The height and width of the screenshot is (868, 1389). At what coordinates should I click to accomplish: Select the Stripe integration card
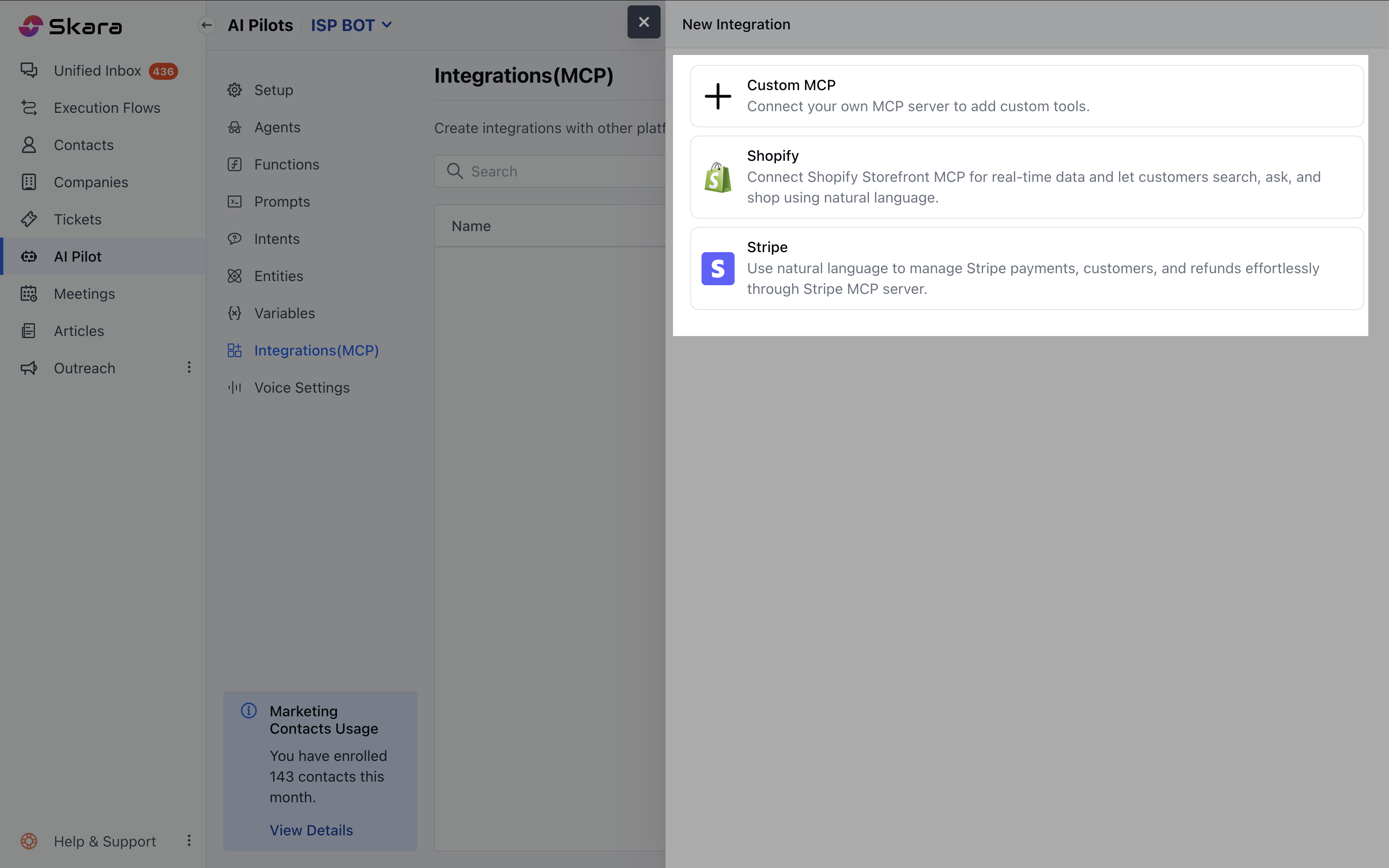(x=1026, y=269)
